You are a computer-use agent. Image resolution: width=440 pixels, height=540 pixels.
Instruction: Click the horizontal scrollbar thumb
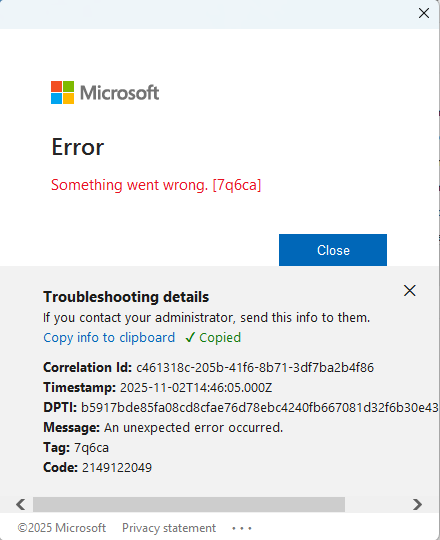click(x=189, y=504)
